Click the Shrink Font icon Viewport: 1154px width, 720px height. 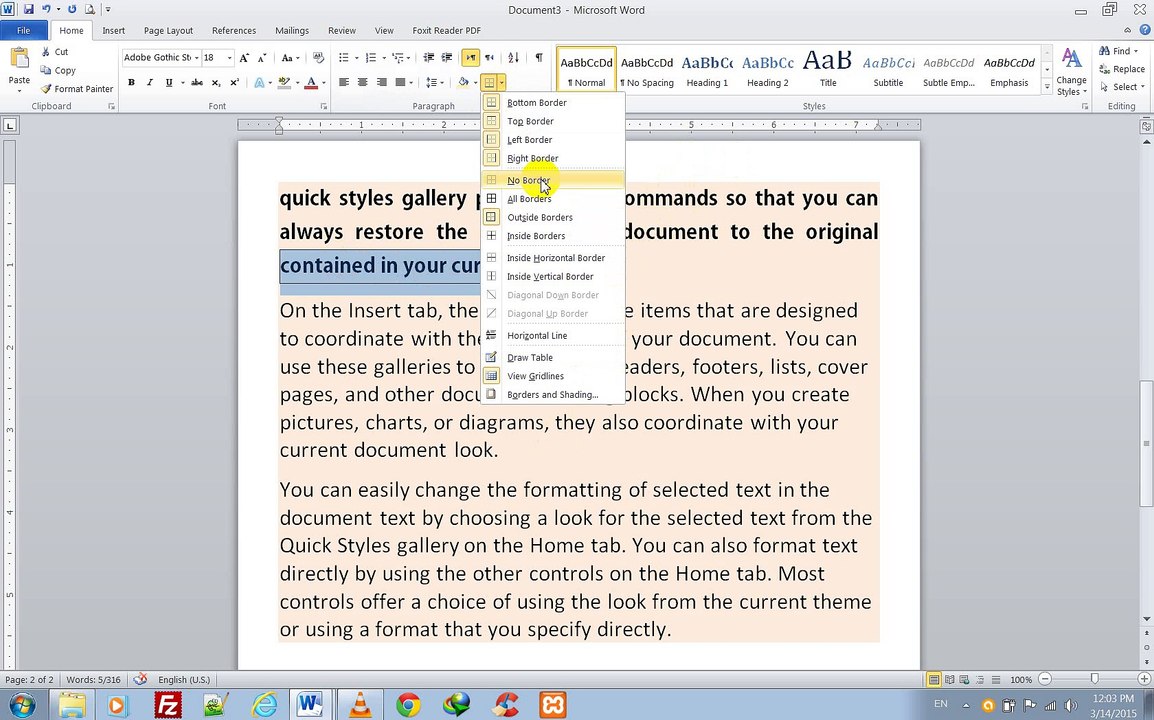263,57
